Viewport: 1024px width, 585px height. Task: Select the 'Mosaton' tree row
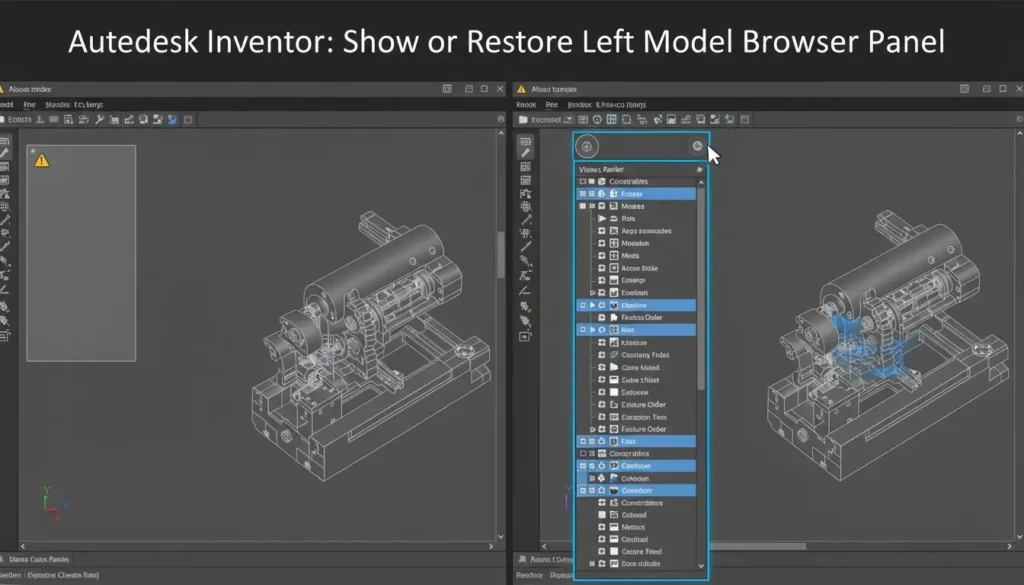[x=637, y=244]
